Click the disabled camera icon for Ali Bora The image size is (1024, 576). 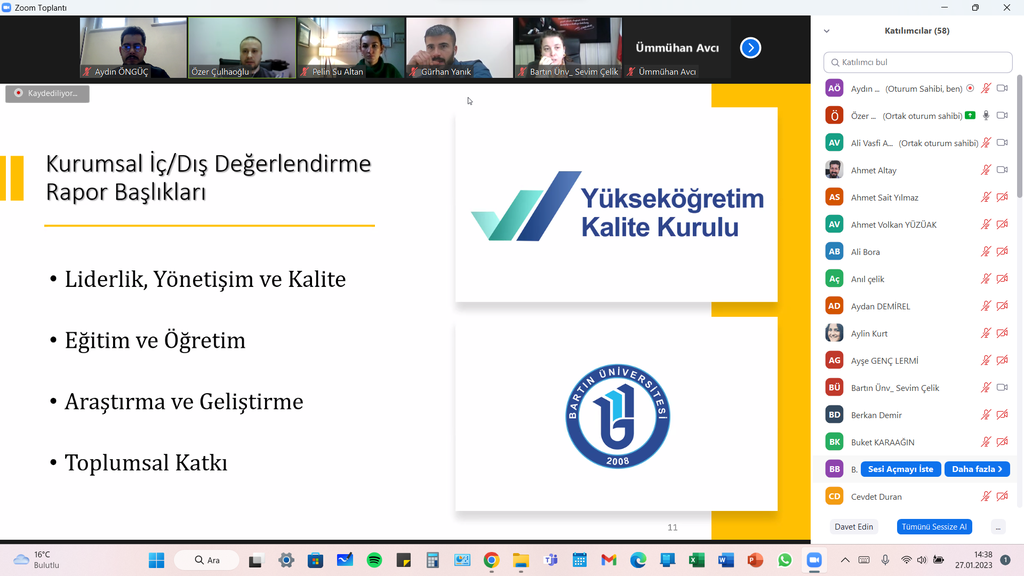[x=1002, y=252]
